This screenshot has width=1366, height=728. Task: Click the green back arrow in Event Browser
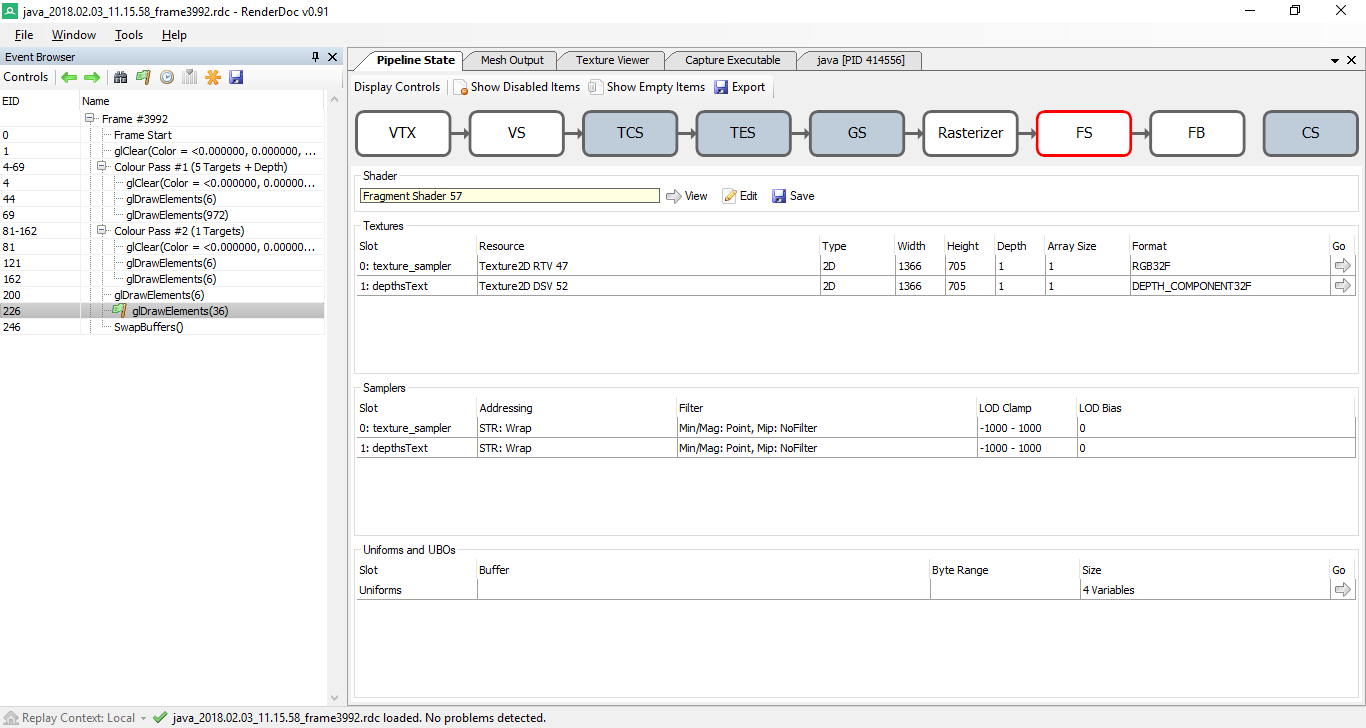[x=69, y=77]
